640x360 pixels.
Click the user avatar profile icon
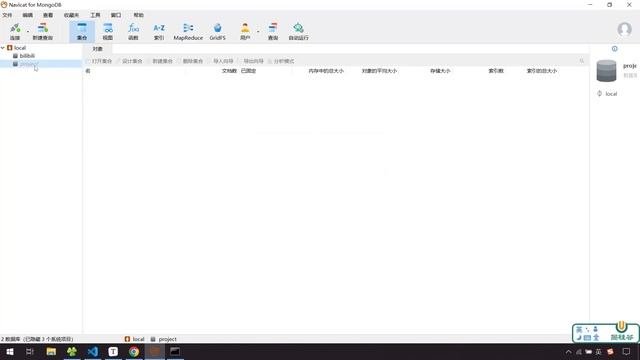pos(624,29)
